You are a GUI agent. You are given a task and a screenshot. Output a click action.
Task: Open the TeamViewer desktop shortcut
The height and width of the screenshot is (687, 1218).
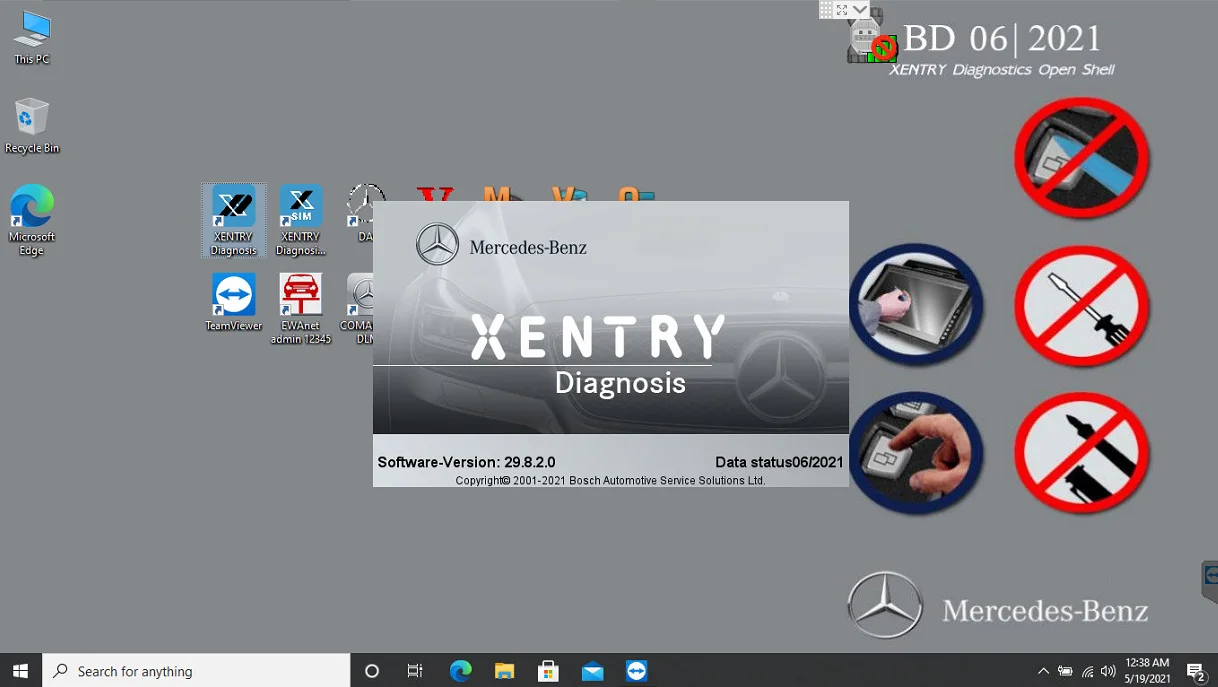[x=234, y=303]
